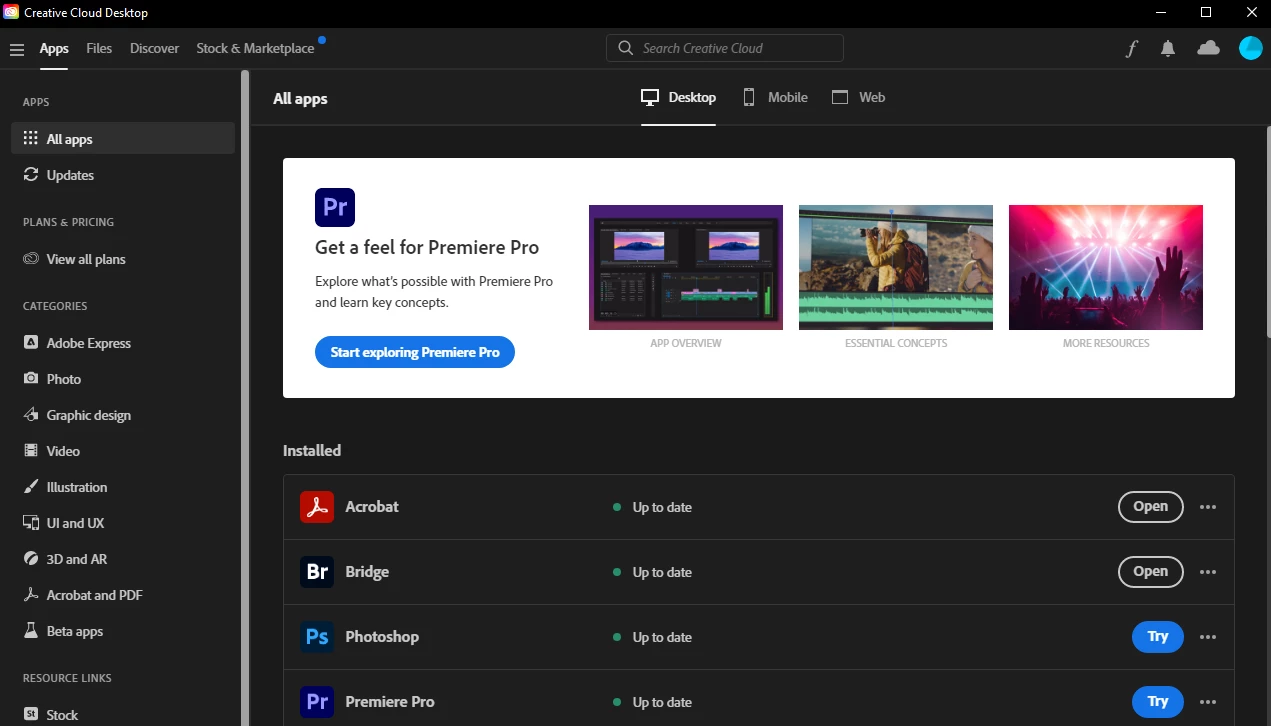
Task: Switch to Desktop apps tab
Action: pyautogui.click(x=679, y=97)
